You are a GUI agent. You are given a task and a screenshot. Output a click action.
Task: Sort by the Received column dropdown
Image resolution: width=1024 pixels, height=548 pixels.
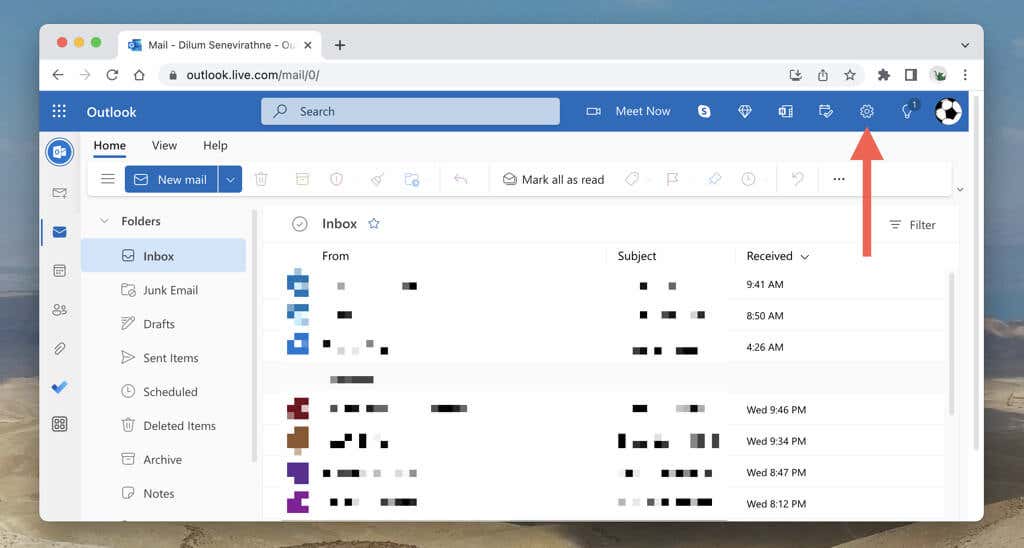click(x=778, y=256)
